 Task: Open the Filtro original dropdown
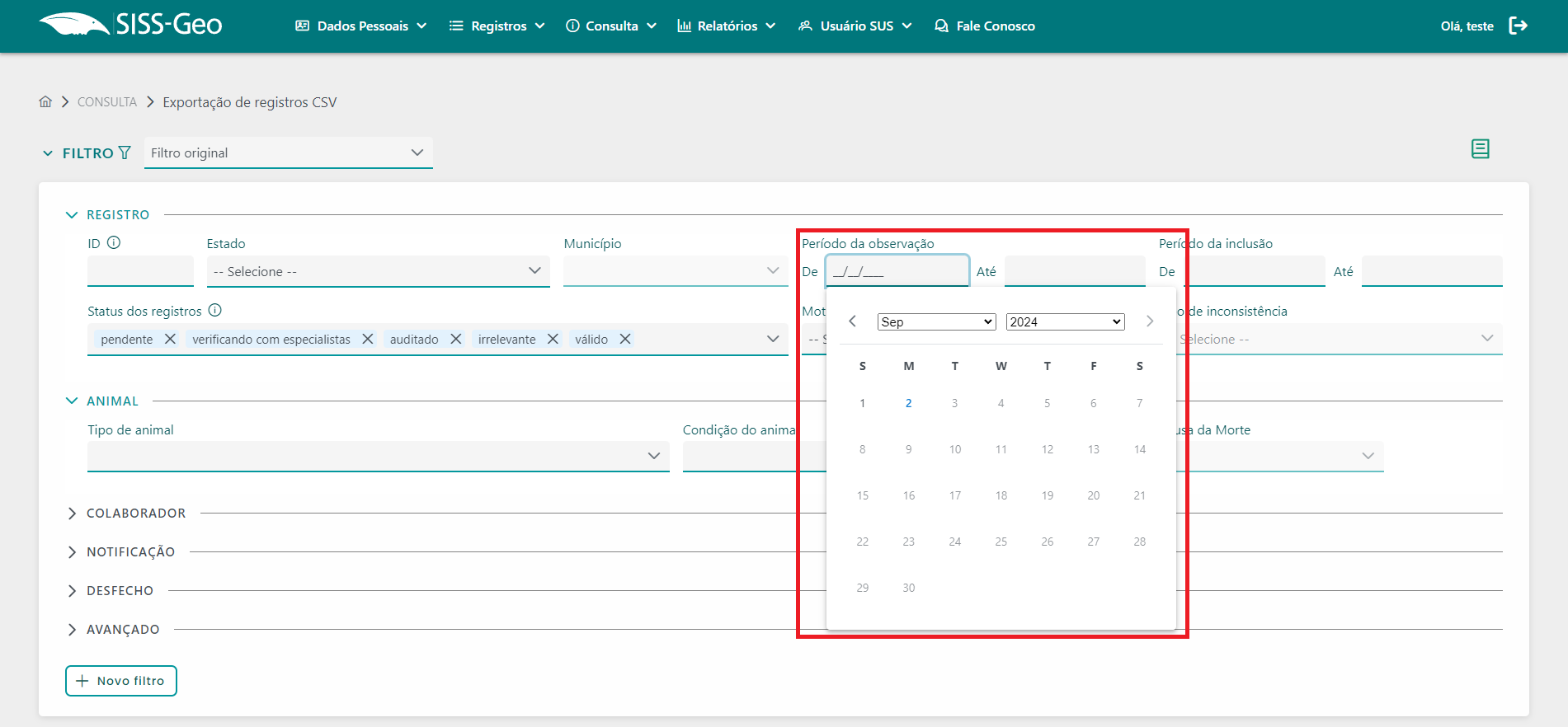289,152
